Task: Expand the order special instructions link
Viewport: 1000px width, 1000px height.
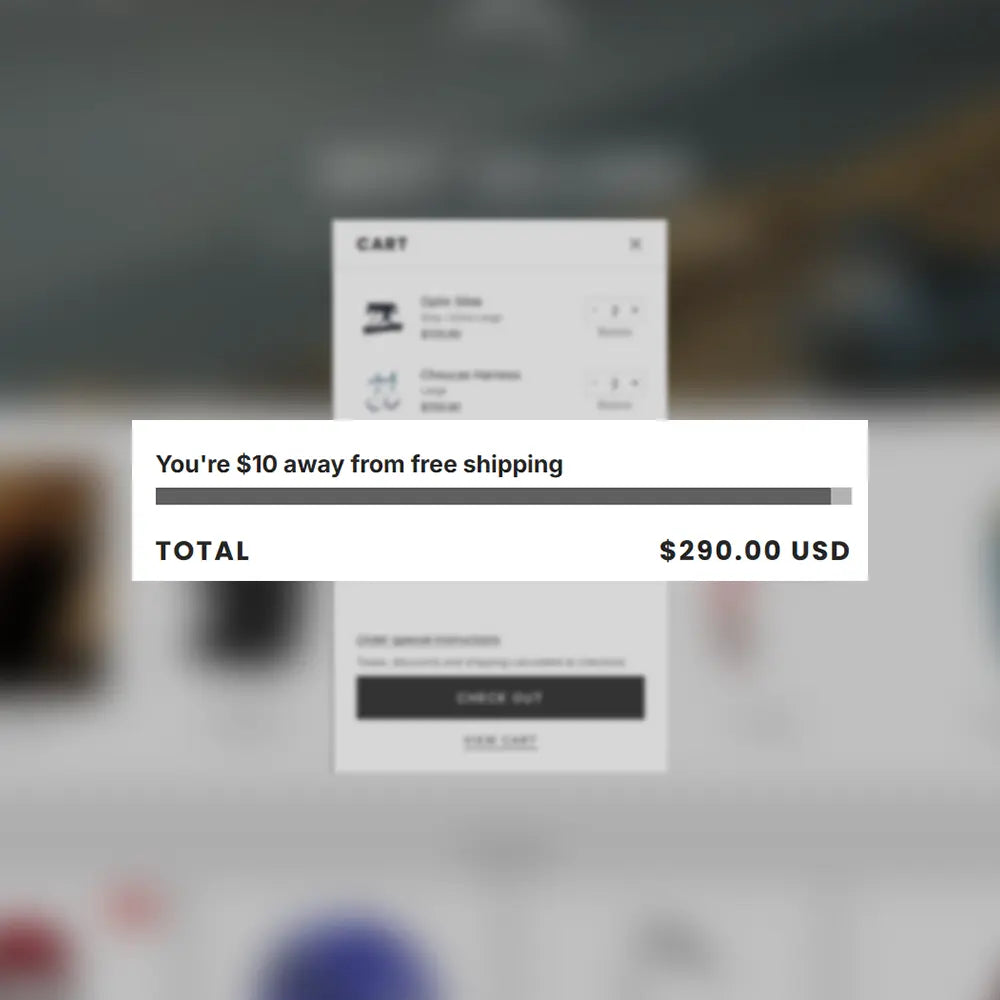Action: 428,640
